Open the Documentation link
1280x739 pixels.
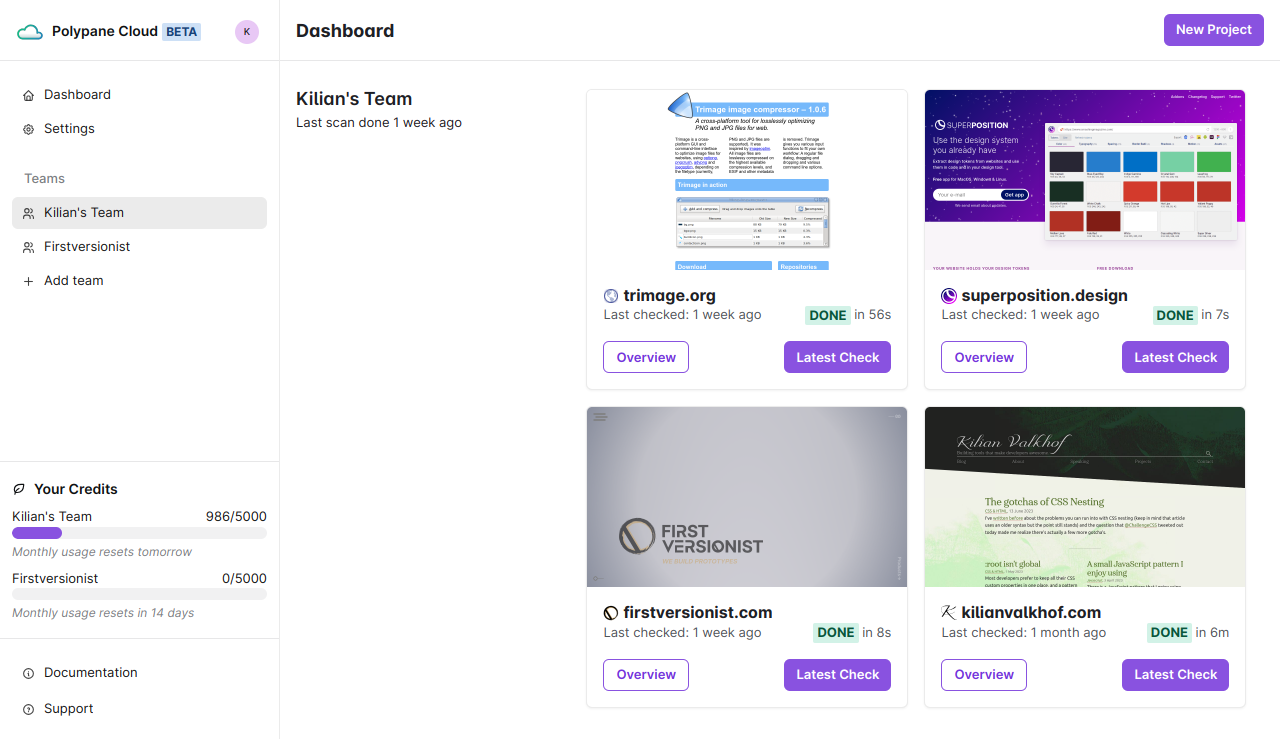pos(139,673)
